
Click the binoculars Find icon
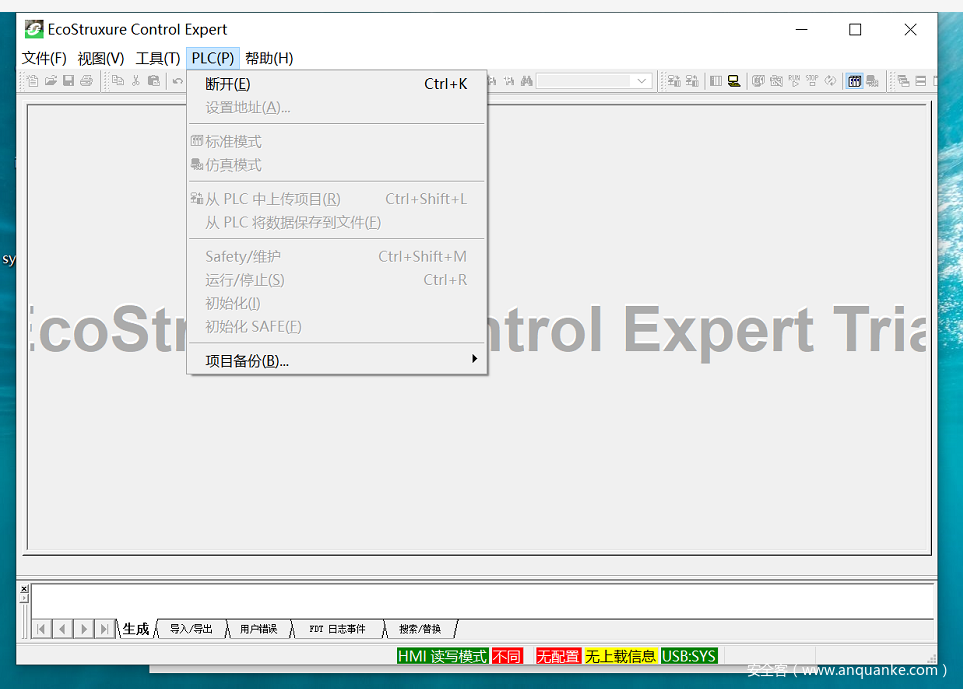(526, 80)
